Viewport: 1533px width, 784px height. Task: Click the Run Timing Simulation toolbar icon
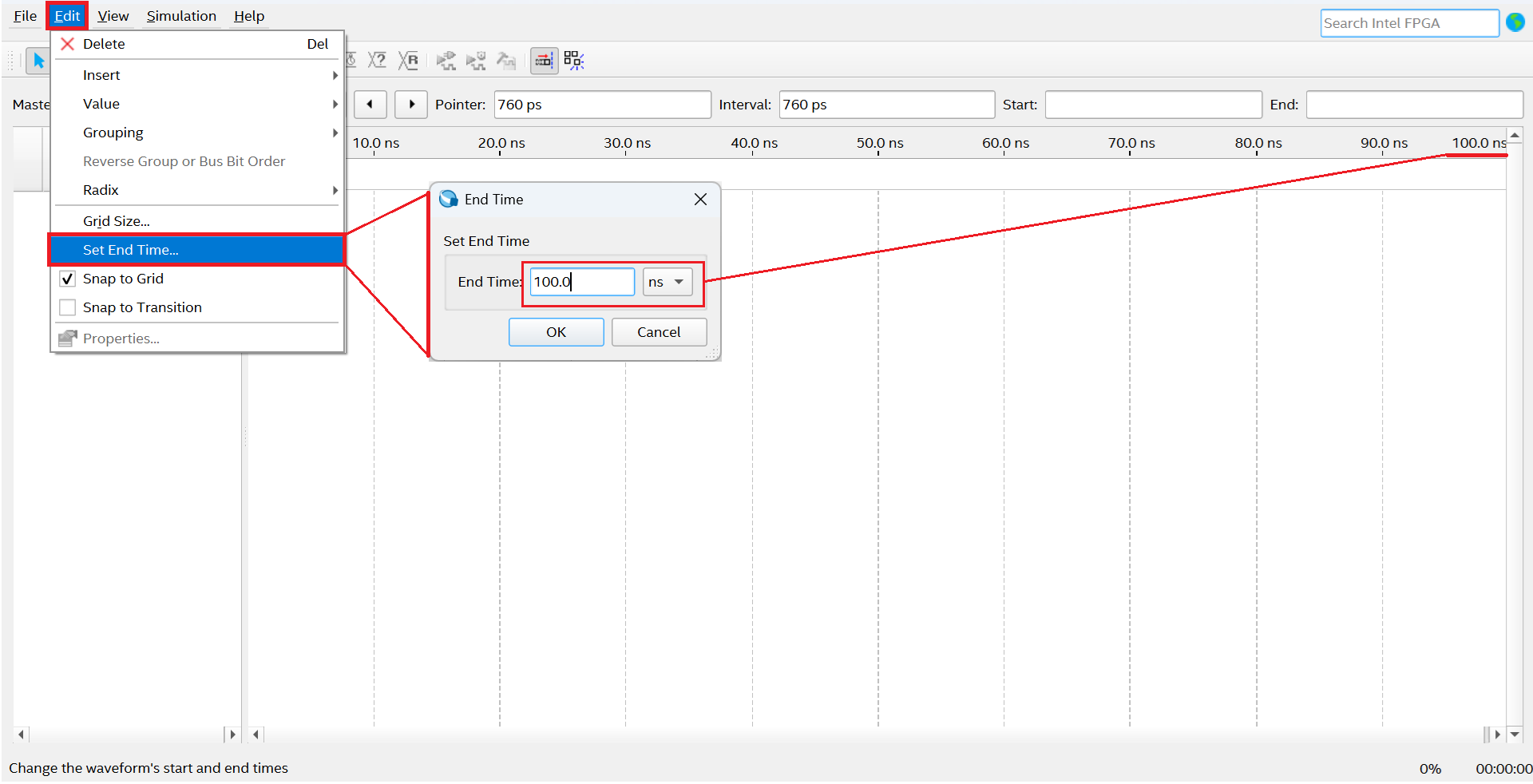[x=477, y=61]
